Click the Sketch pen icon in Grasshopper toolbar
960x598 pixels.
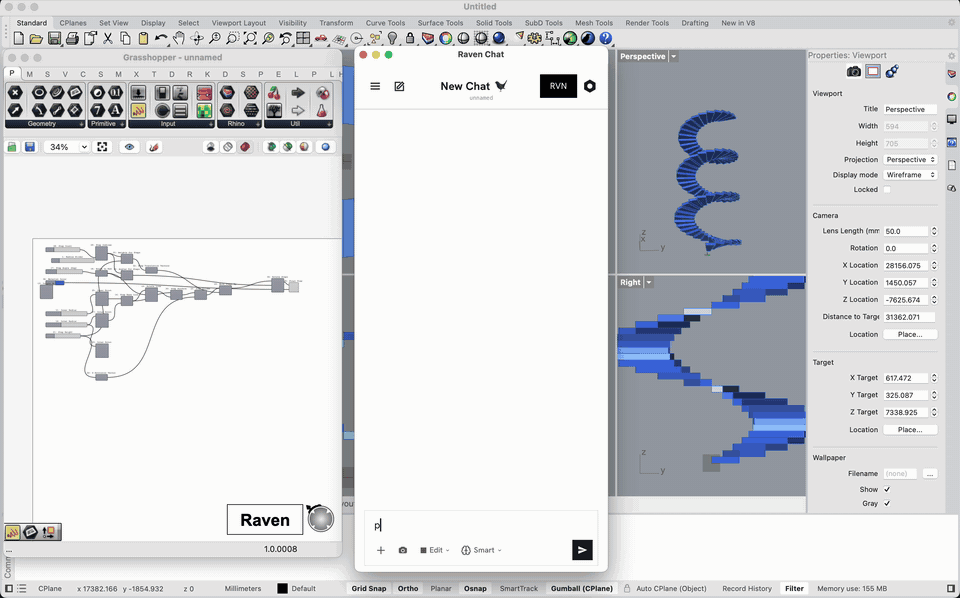click(154, 147)
